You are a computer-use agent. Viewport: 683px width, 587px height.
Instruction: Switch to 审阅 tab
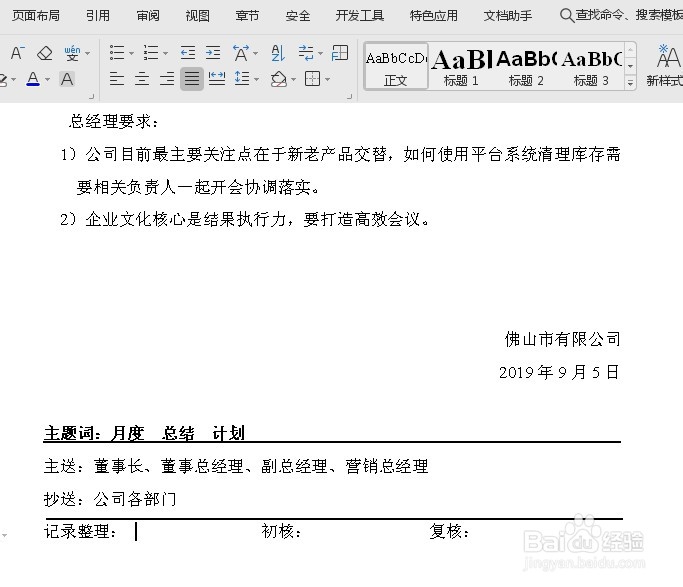click(x=148, y=16)
